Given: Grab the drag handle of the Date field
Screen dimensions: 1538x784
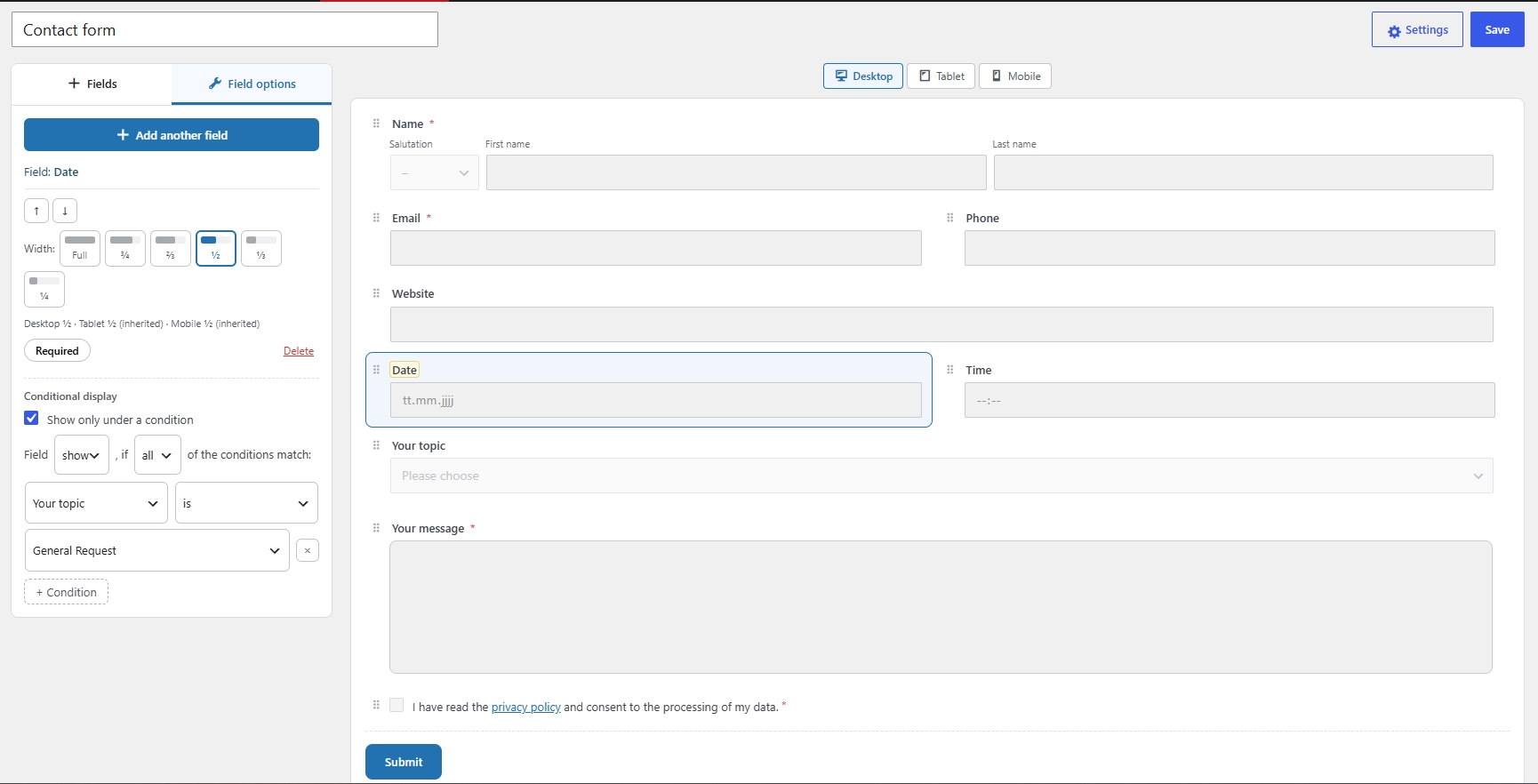Looking at the screenshot, I should 376,370.
